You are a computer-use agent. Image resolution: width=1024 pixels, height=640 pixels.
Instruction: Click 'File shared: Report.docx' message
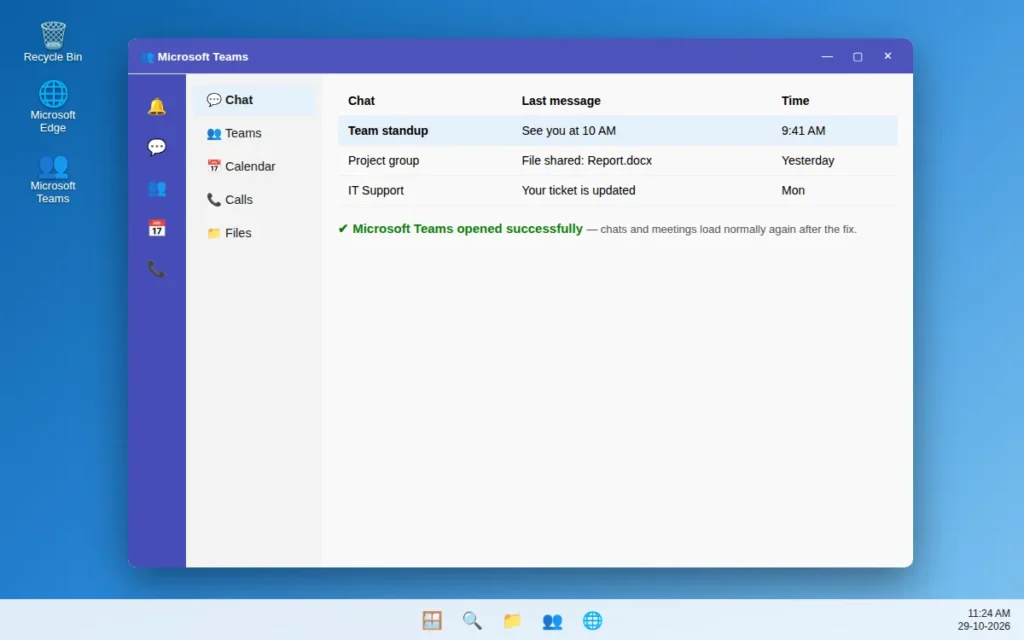[586, 161]
